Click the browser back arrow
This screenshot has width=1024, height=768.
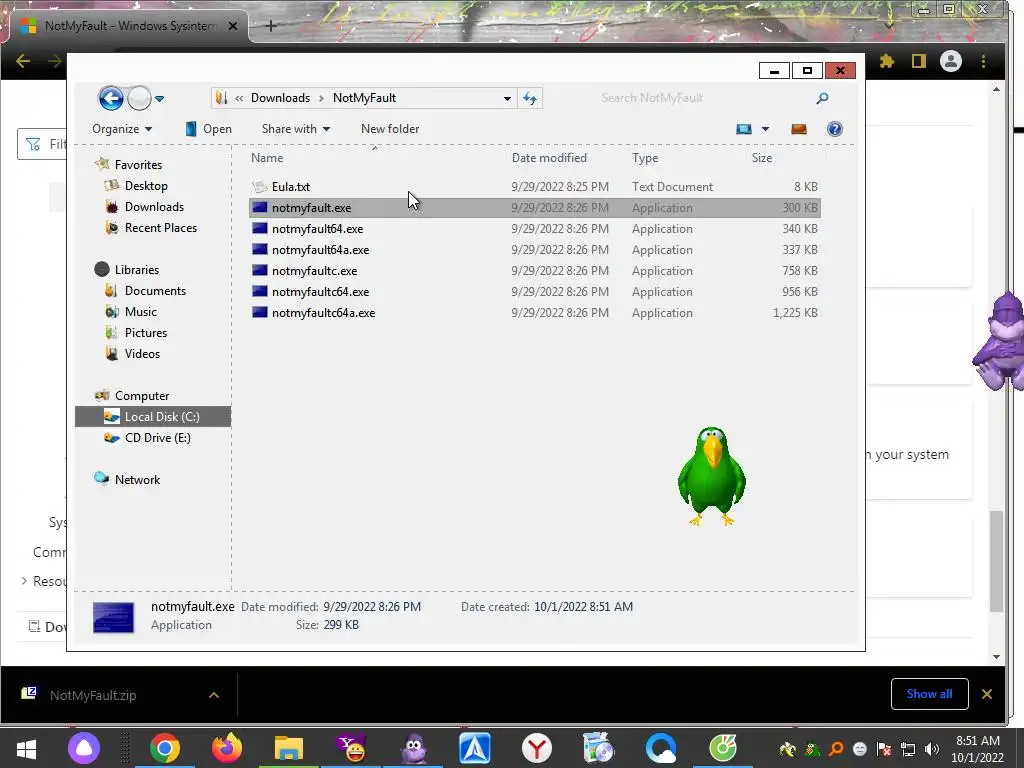click(23, 61)
